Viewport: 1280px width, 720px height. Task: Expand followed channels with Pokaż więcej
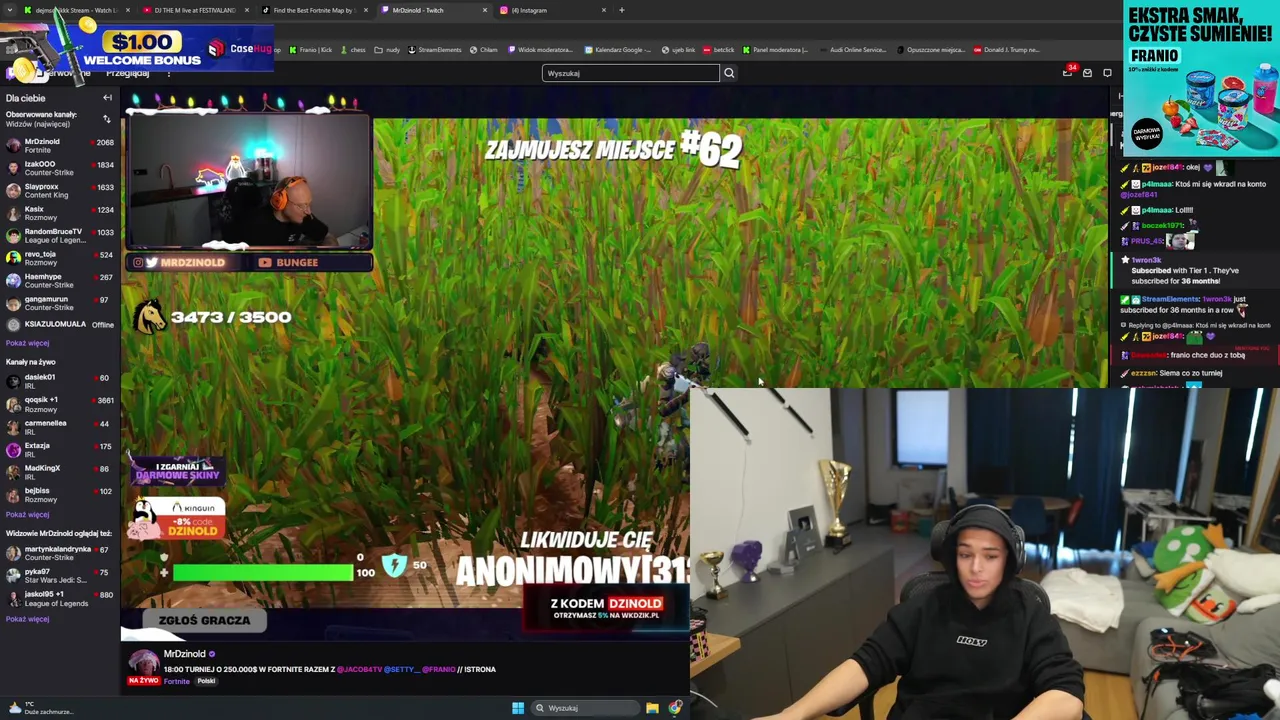tap(27, 343)
